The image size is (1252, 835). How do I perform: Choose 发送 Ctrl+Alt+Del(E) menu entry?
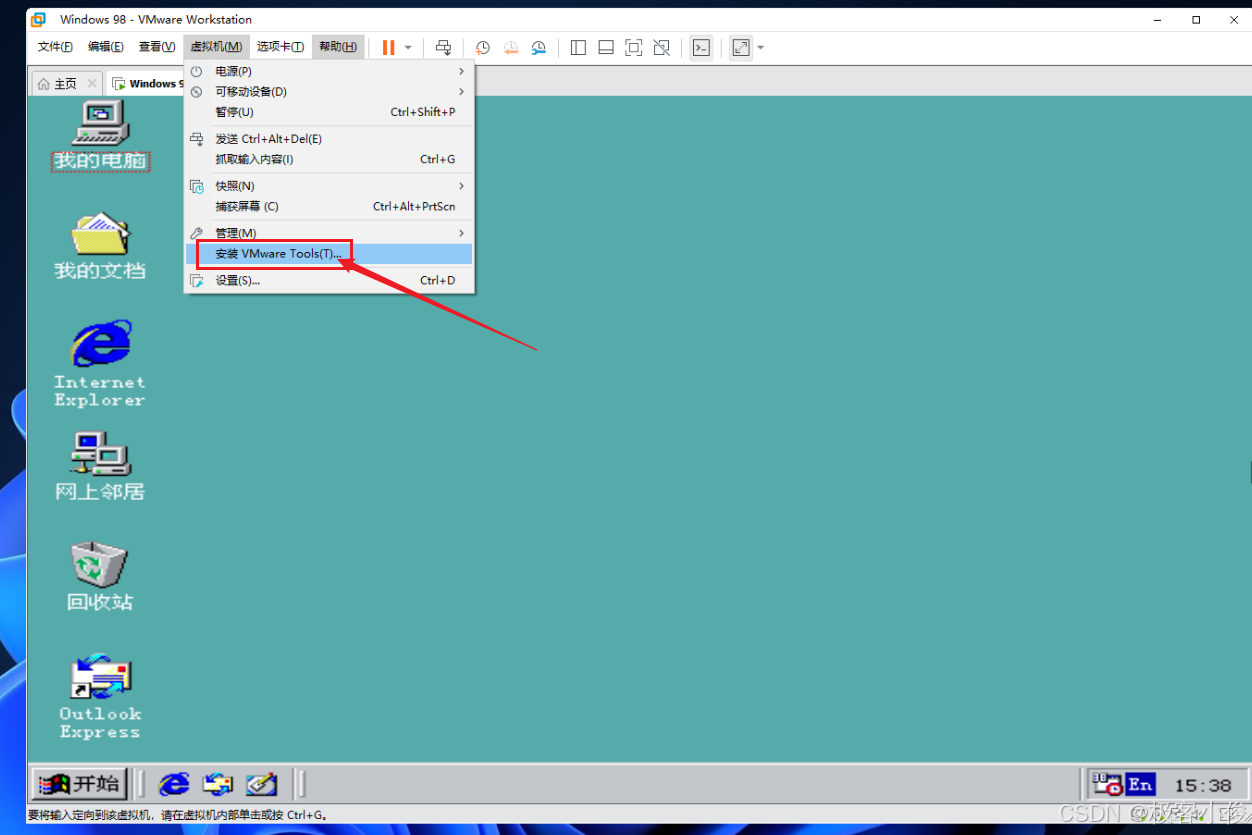pyautogui.click(x=328, y=139)
